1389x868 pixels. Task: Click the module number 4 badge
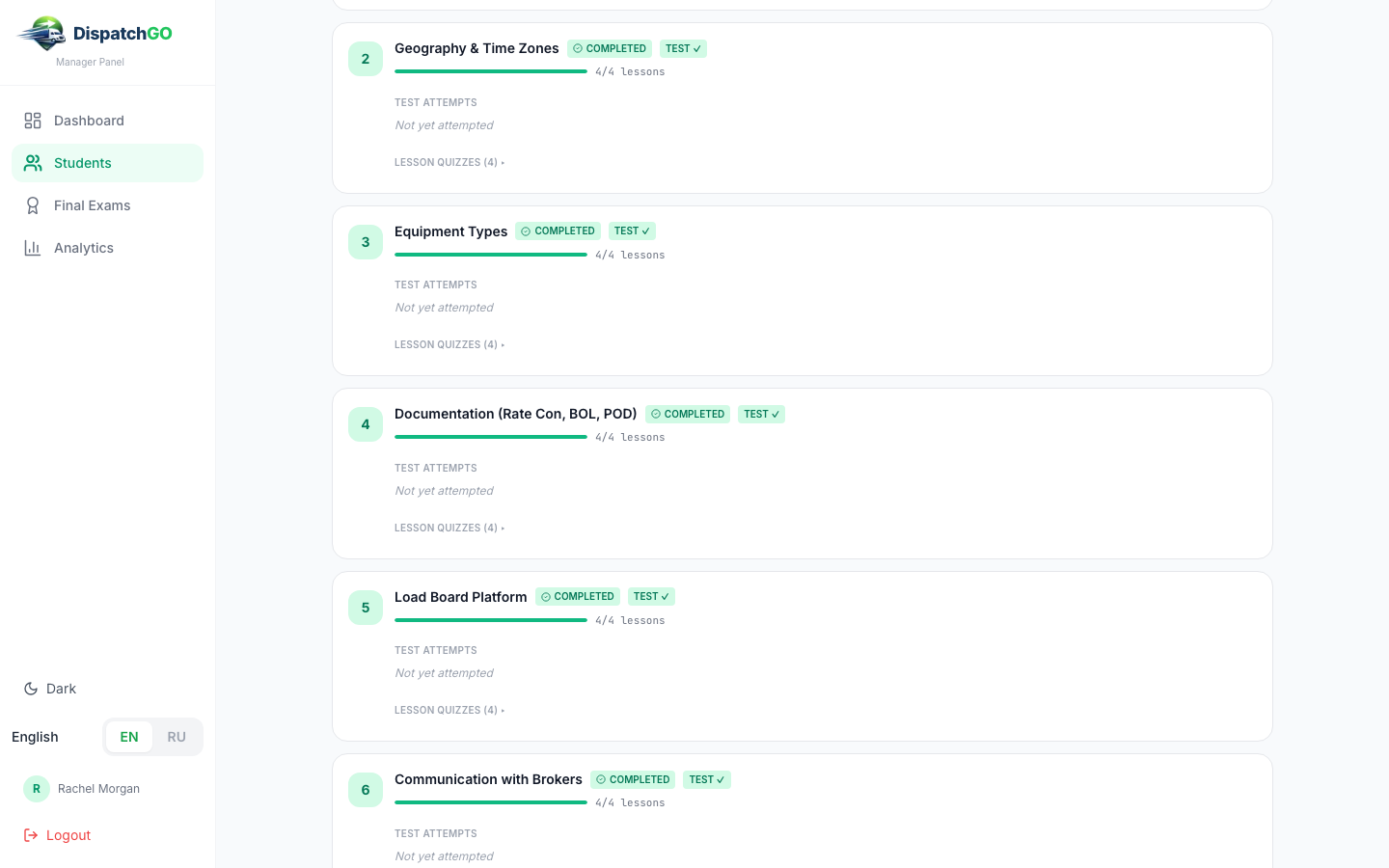click(366, 424)
